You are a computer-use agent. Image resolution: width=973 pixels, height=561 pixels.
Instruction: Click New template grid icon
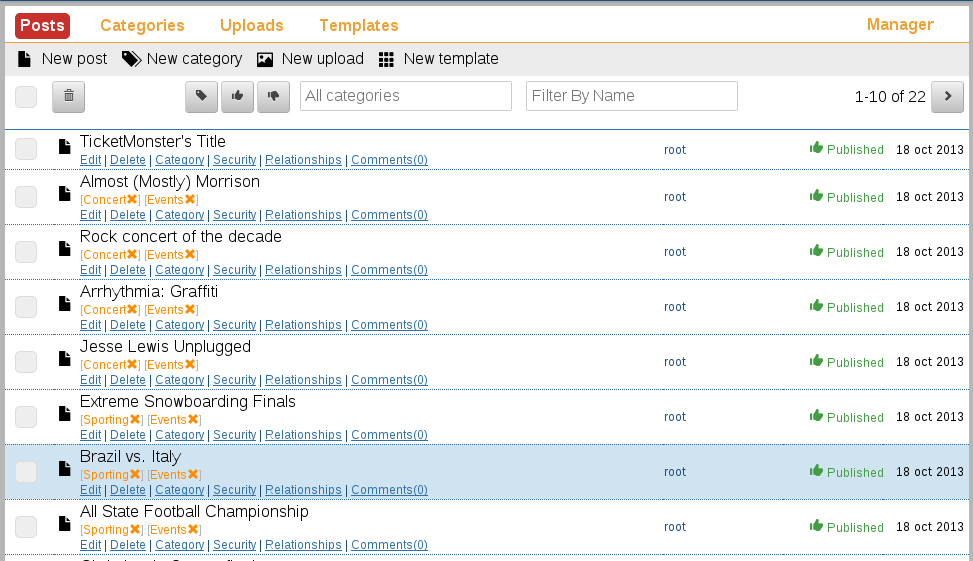[x=386, y=60]
